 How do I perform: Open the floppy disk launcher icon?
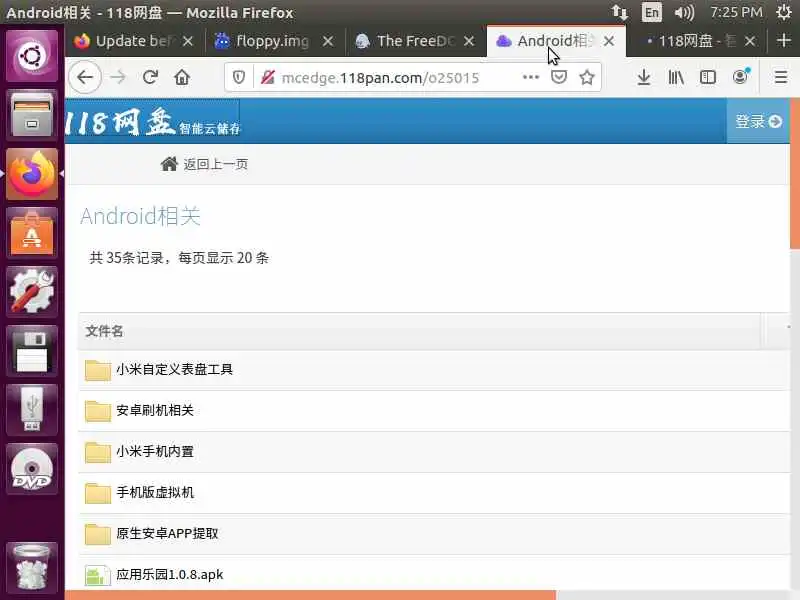click(x=32, y=351)
